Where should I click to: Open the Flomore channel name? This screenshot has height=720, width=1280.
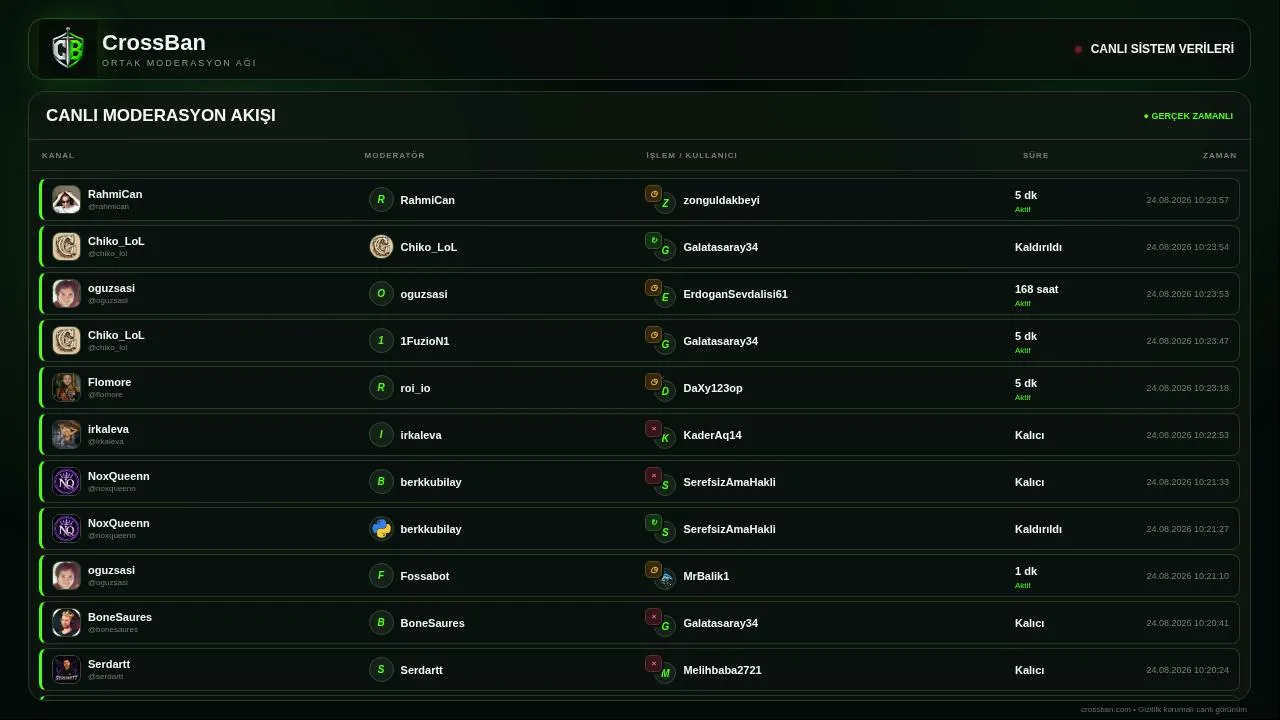click(x=109, y=382)
